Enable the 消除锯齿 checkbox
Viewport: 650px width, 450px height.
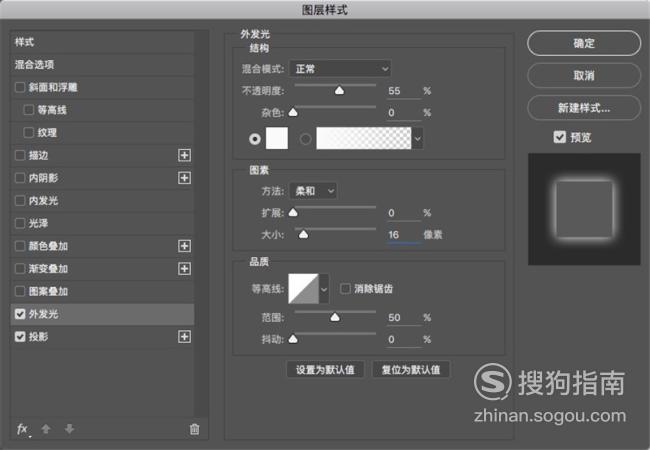(345, 289)
